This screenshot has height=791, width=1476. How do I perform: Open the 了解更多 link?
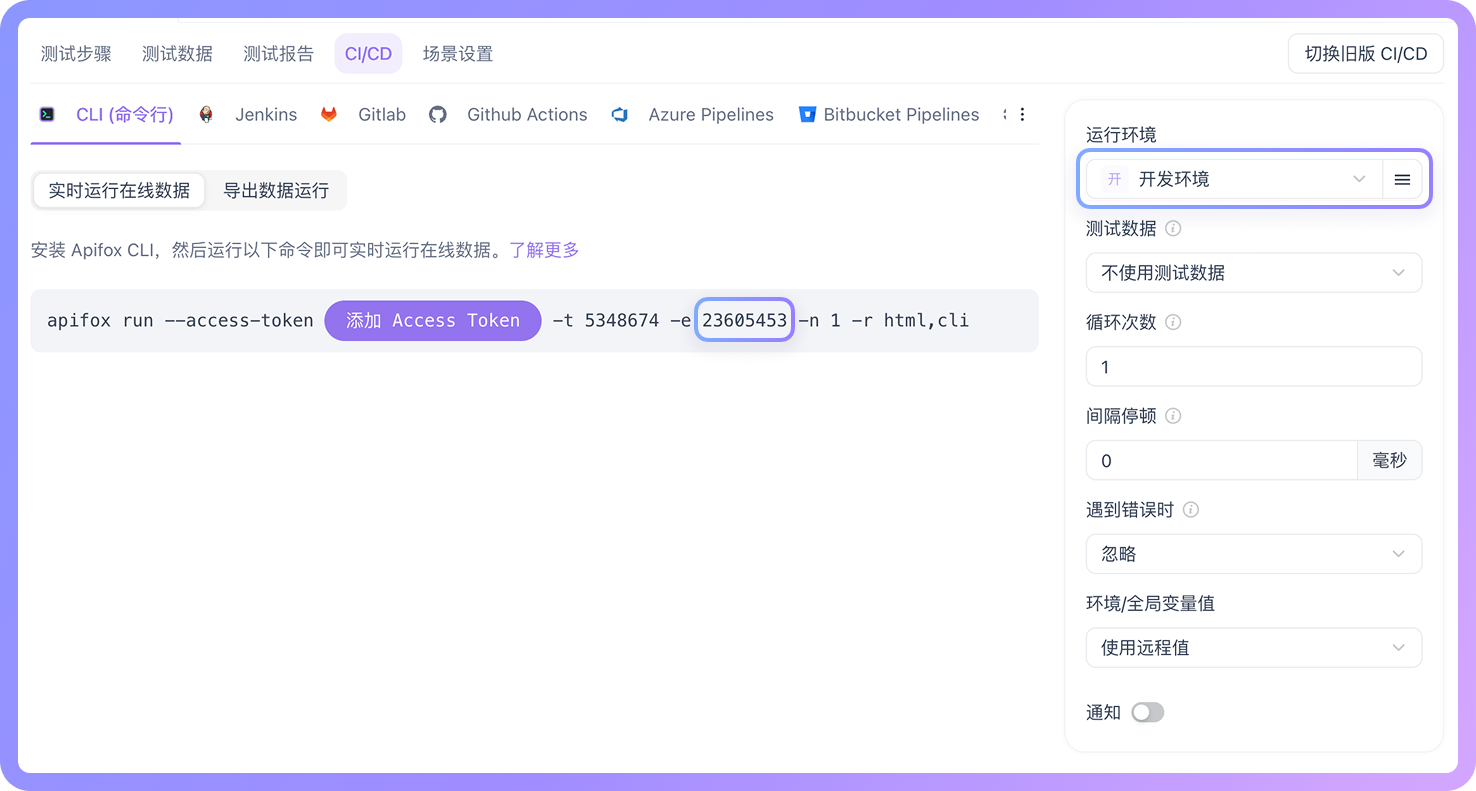(544, 250)
